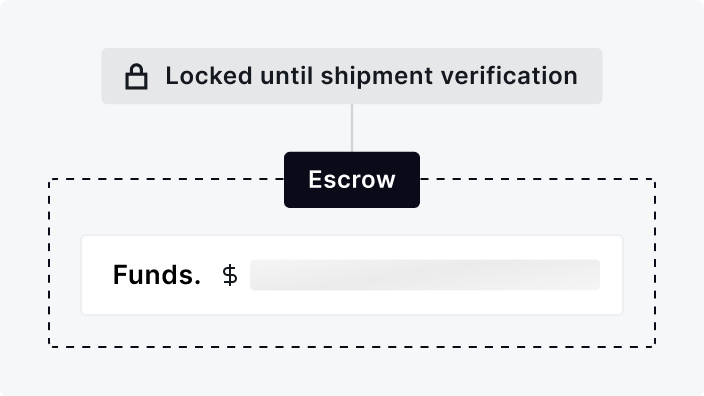704x396 pixels.
Task: Click the word "until" in the banner
Action: pyautogui.click(x=286, y=76)
